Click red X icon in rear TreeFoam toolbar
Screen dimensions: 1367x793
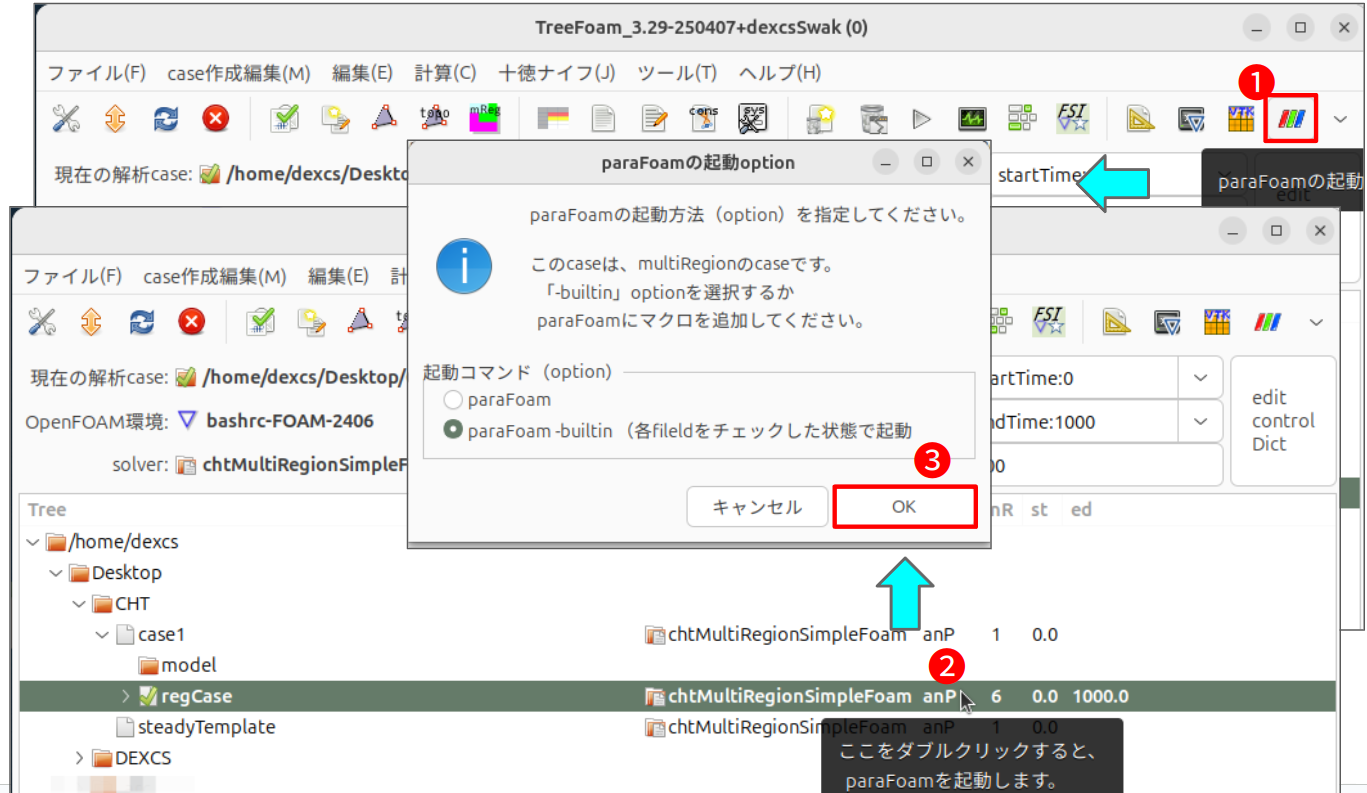pyautogui.click(x=215, y=120)
